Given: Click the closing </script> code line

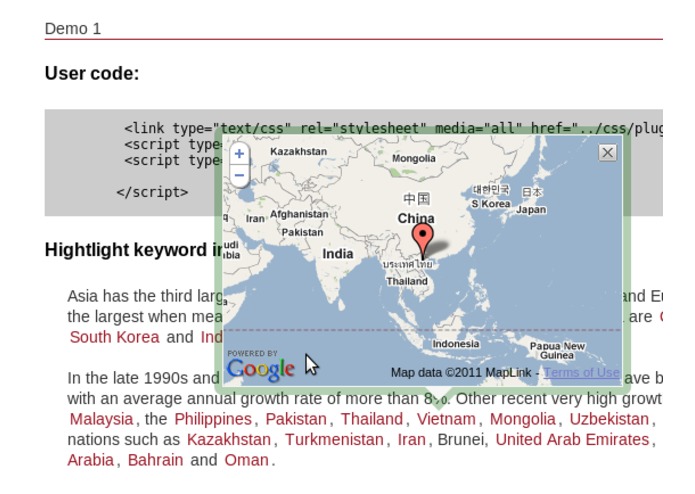Looking at the screenshot, I should click(152, 192).
